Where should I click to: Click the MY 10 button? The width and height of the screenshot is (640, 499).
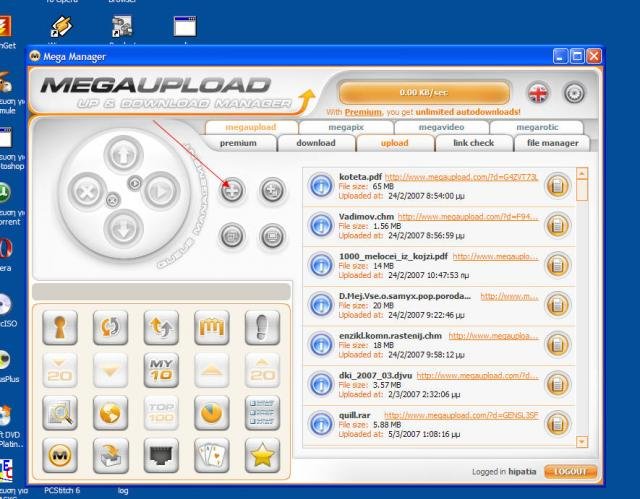point(161,370)
